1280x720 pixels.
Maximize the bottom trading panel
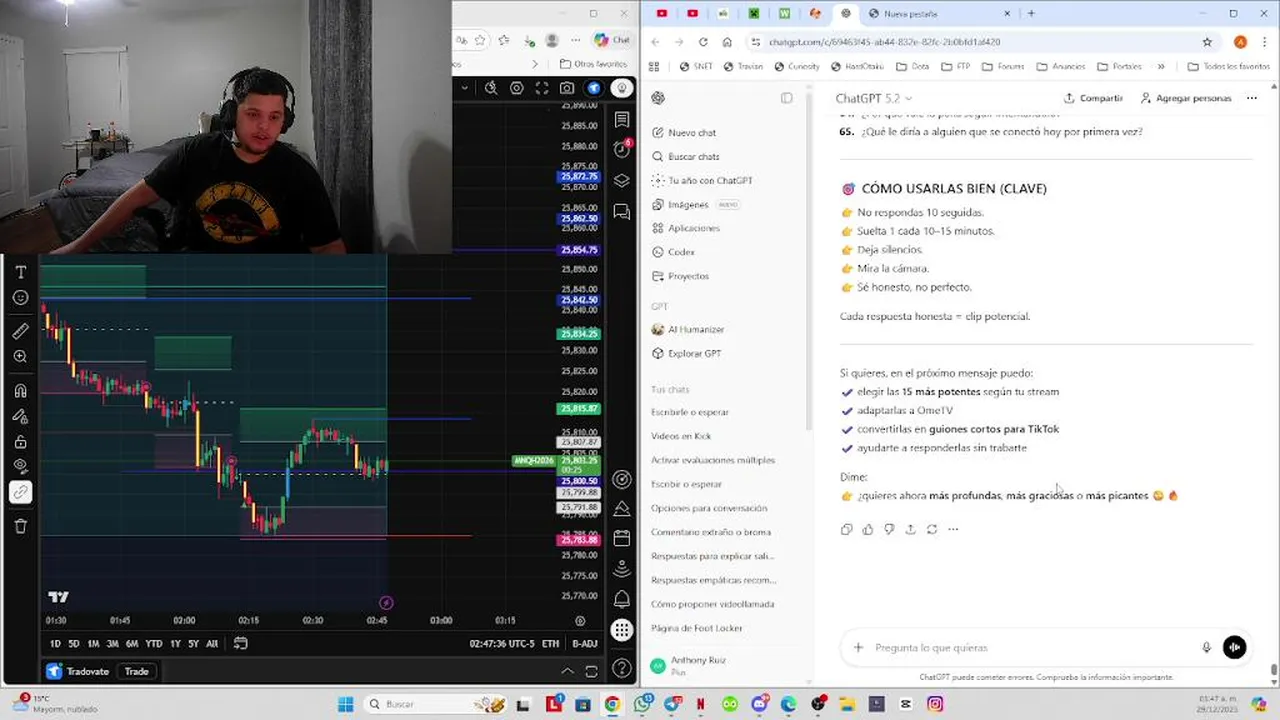[x=592, y=671]
